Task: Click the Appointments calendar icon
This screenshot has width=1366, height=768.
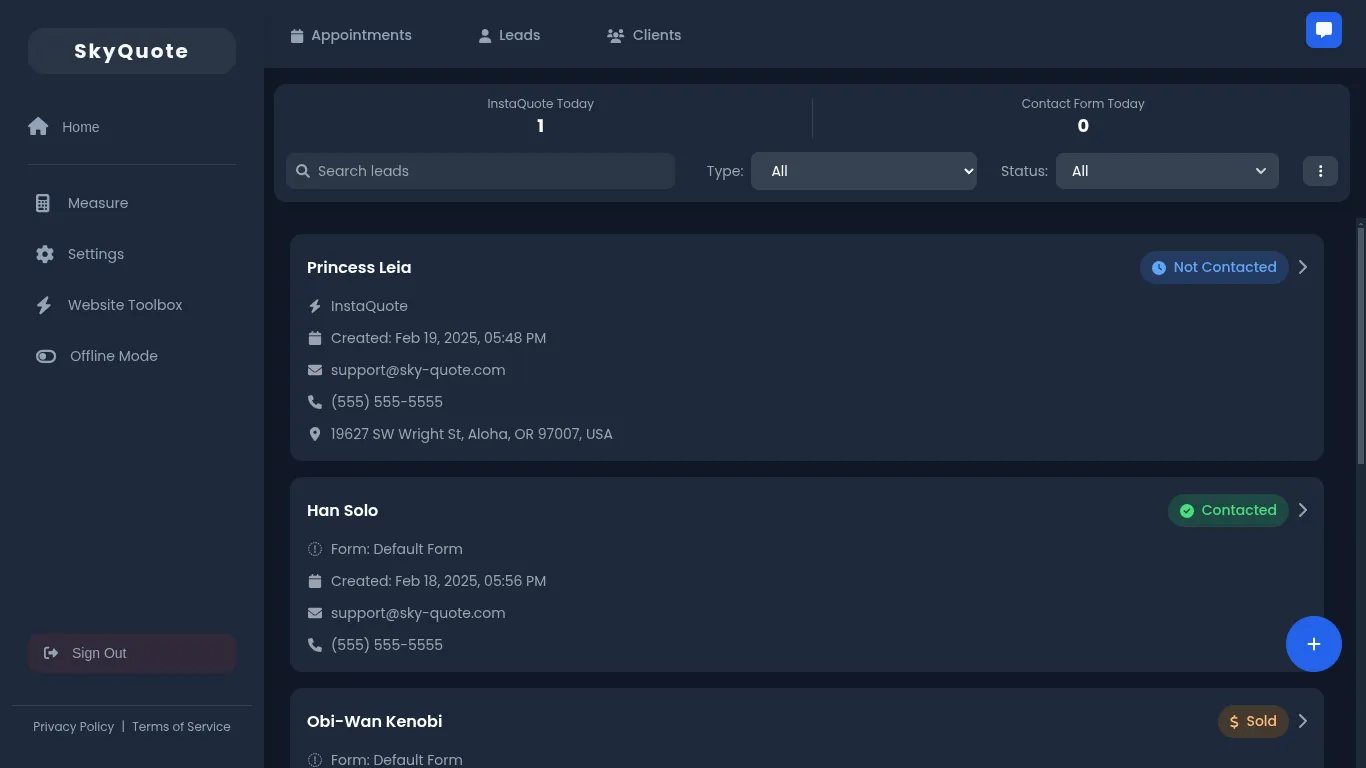Action: [x=297, y=35]
